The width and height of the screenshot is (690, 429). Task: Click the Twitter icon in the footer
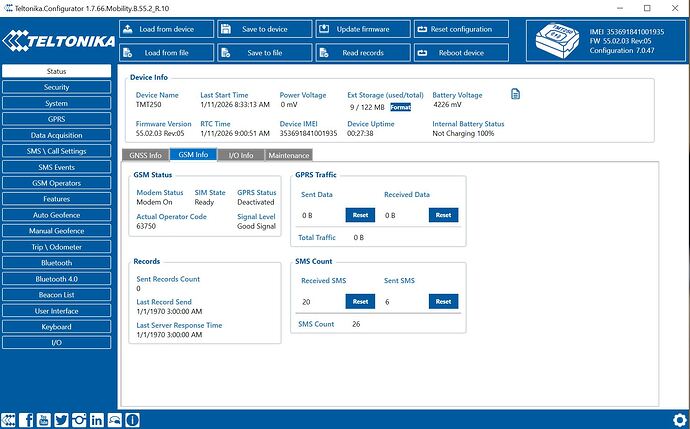coord(62,419)
